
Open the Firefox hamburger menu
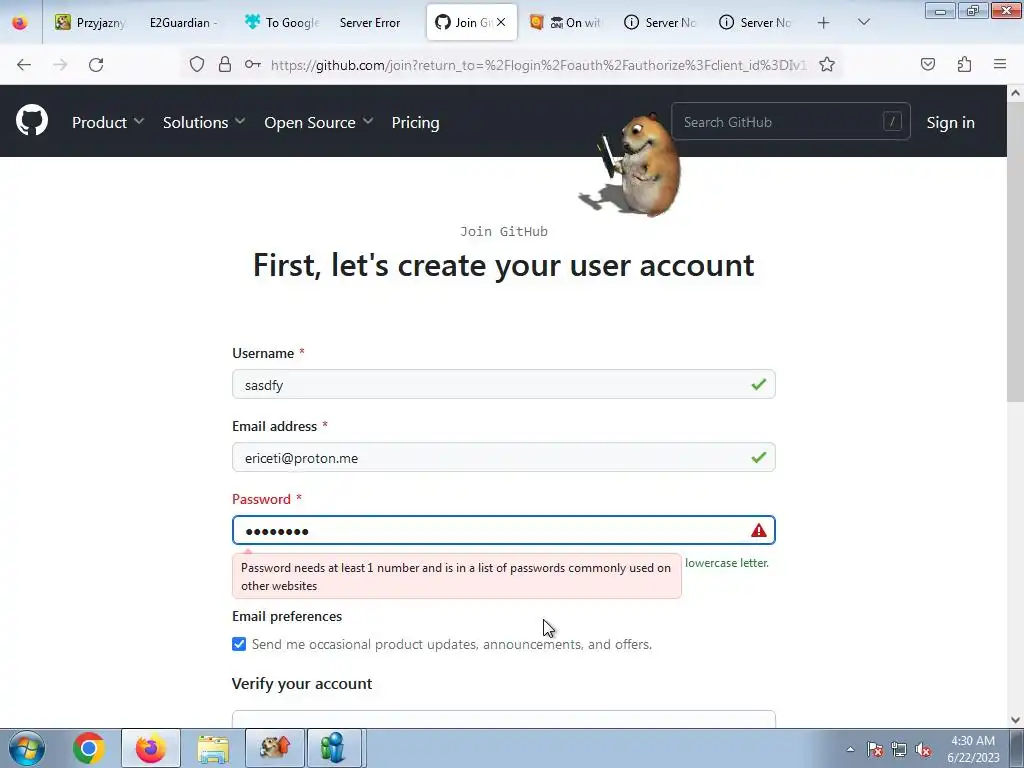pos(1000,64)
